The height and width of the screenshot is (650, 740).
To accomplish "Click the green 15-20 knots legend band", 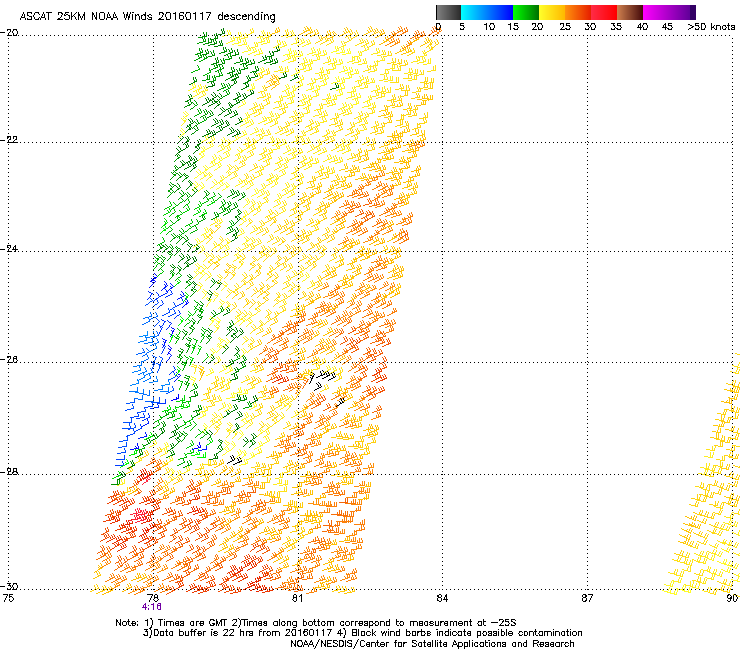I will pos(526,12).
